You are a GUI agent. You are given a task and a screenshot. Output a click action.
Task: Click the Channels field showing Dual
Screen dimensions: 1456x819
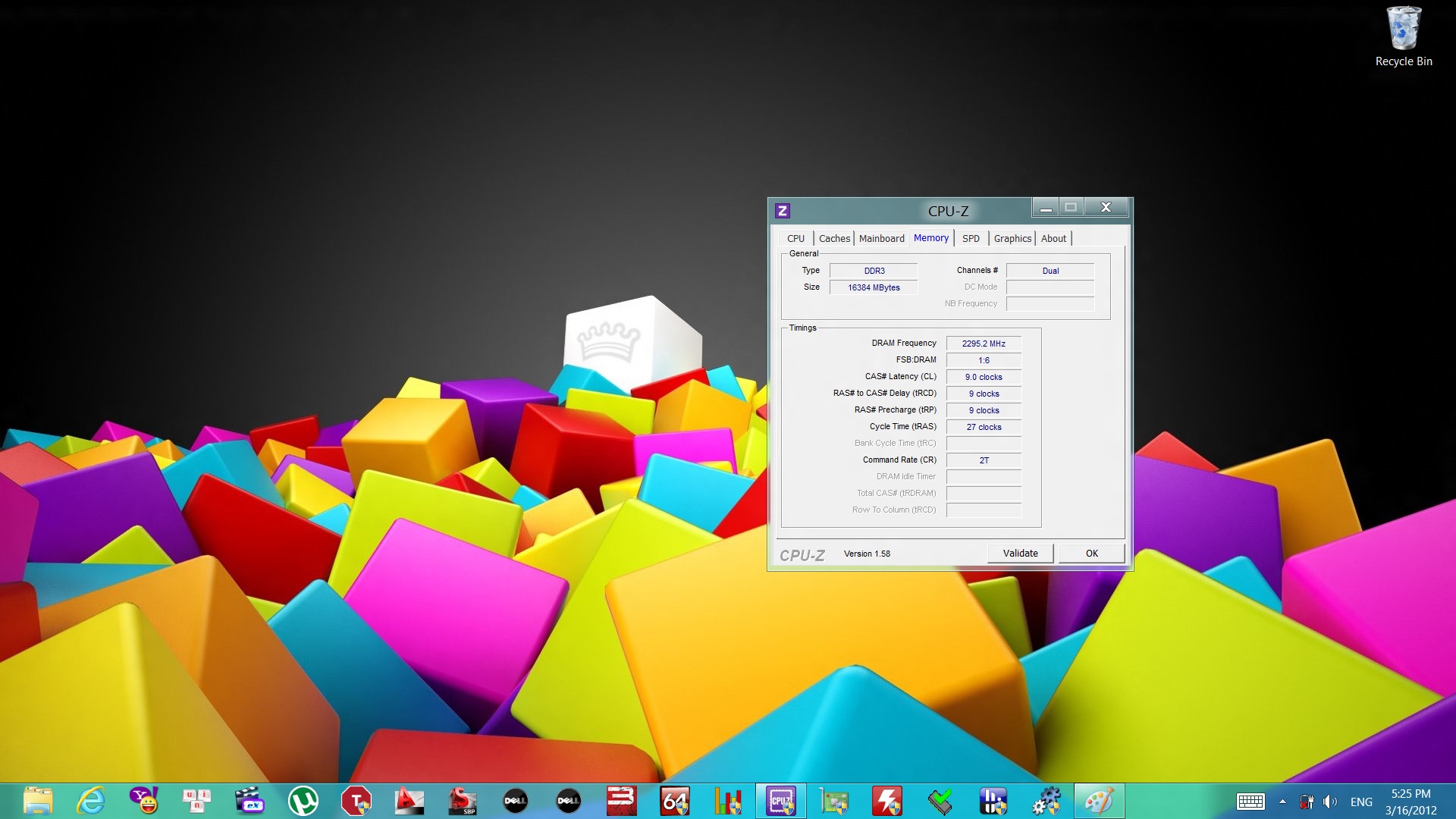pyautogui.click(x=1050, y=271)
